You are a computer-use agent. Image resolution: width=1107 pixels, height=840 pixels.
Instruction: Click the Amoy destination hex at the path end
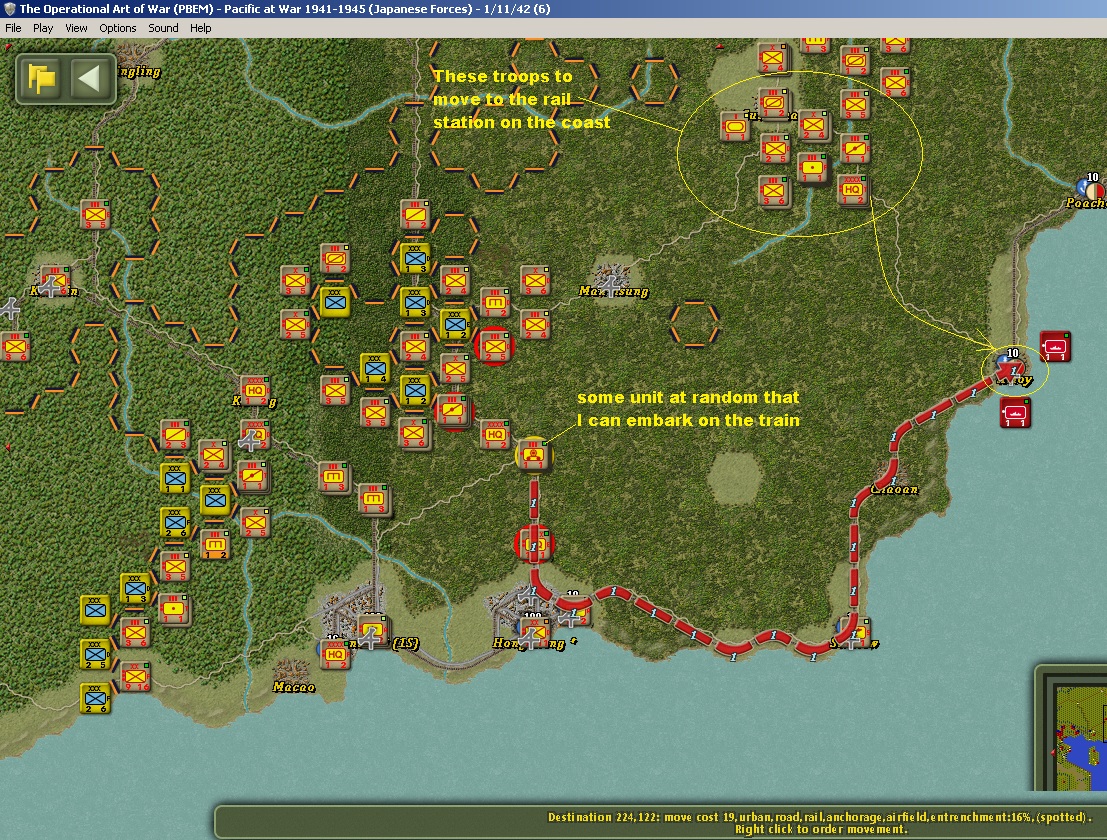pyautogui.click(x=1012, y=369)
